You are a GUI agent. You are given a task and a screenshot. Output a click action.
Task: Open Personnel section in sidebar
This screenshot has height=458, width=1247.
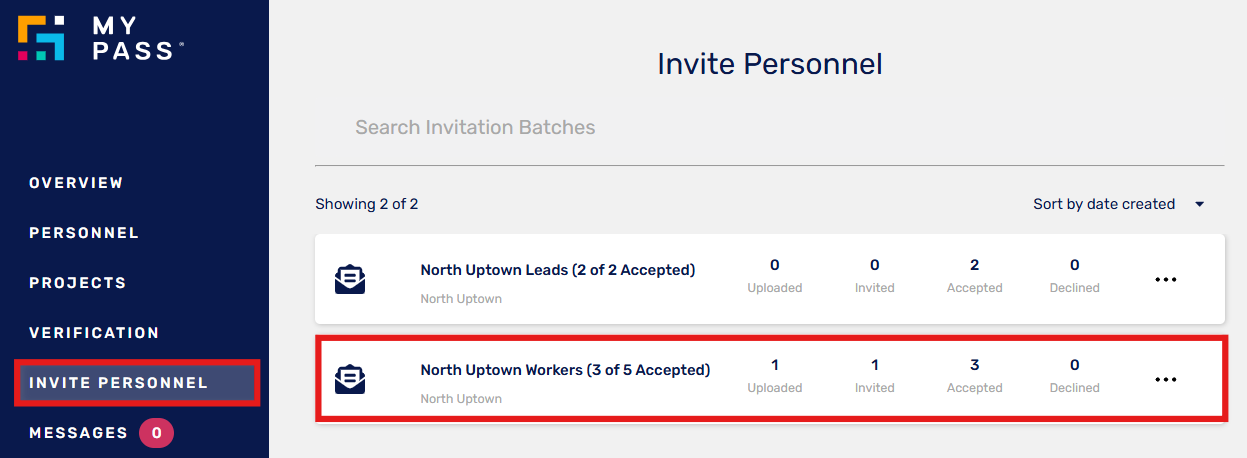point(84,233)
